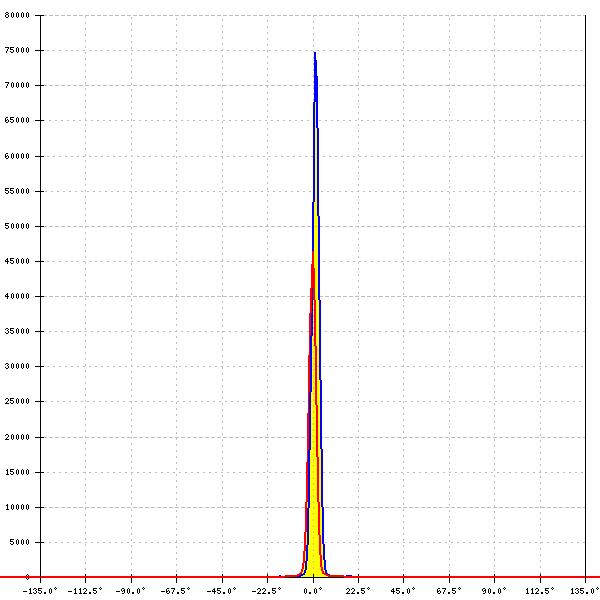Click the -135.0° x-axis label
Screen dimensions: 600x600
pos(40,590)
